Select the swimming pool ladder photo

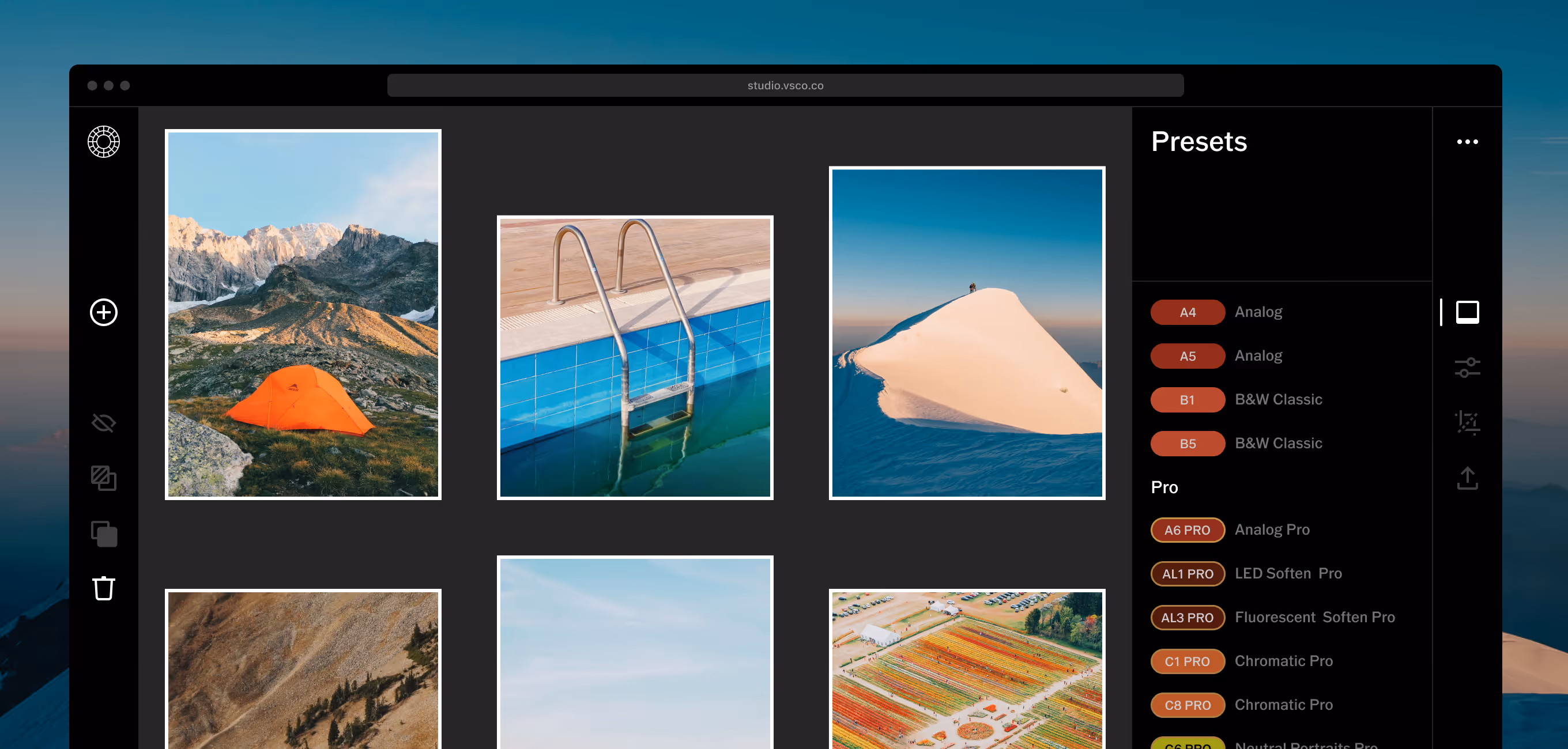point(635,358)
